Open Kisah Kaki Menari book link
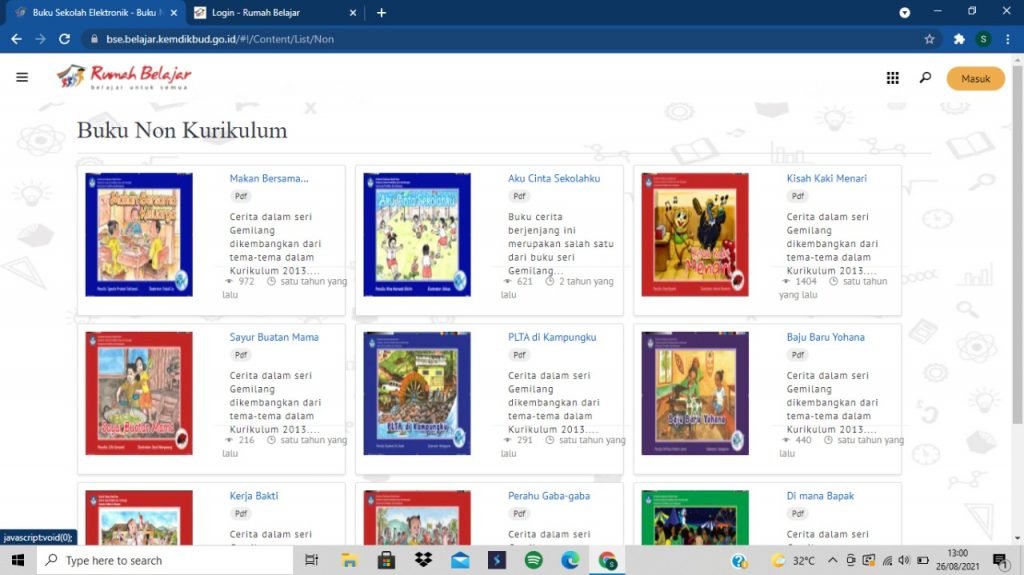The image size is (1024, 575). (x=827, y=178)
